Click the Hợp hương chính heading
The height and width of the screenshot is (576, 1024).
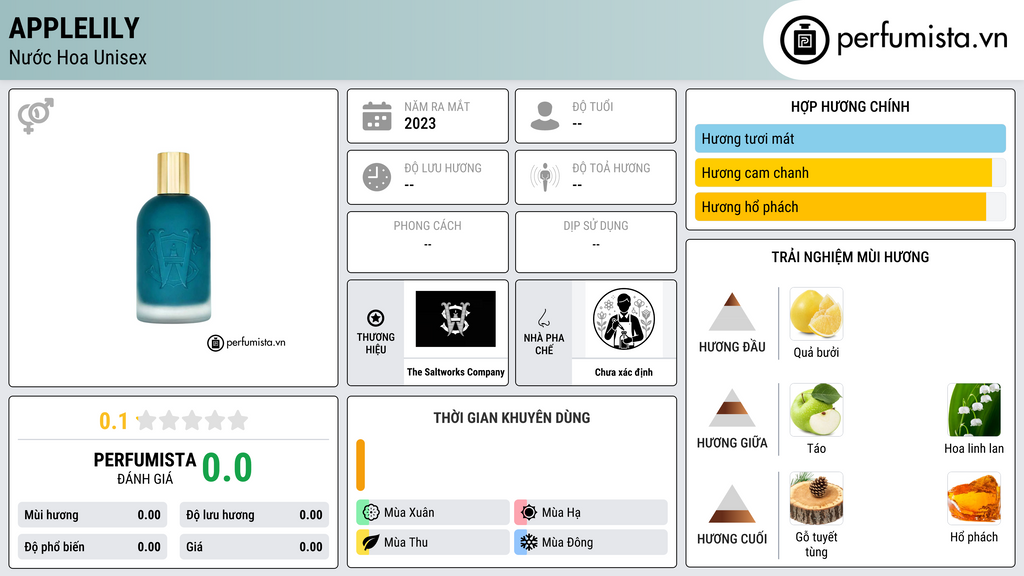click(850, 106)
